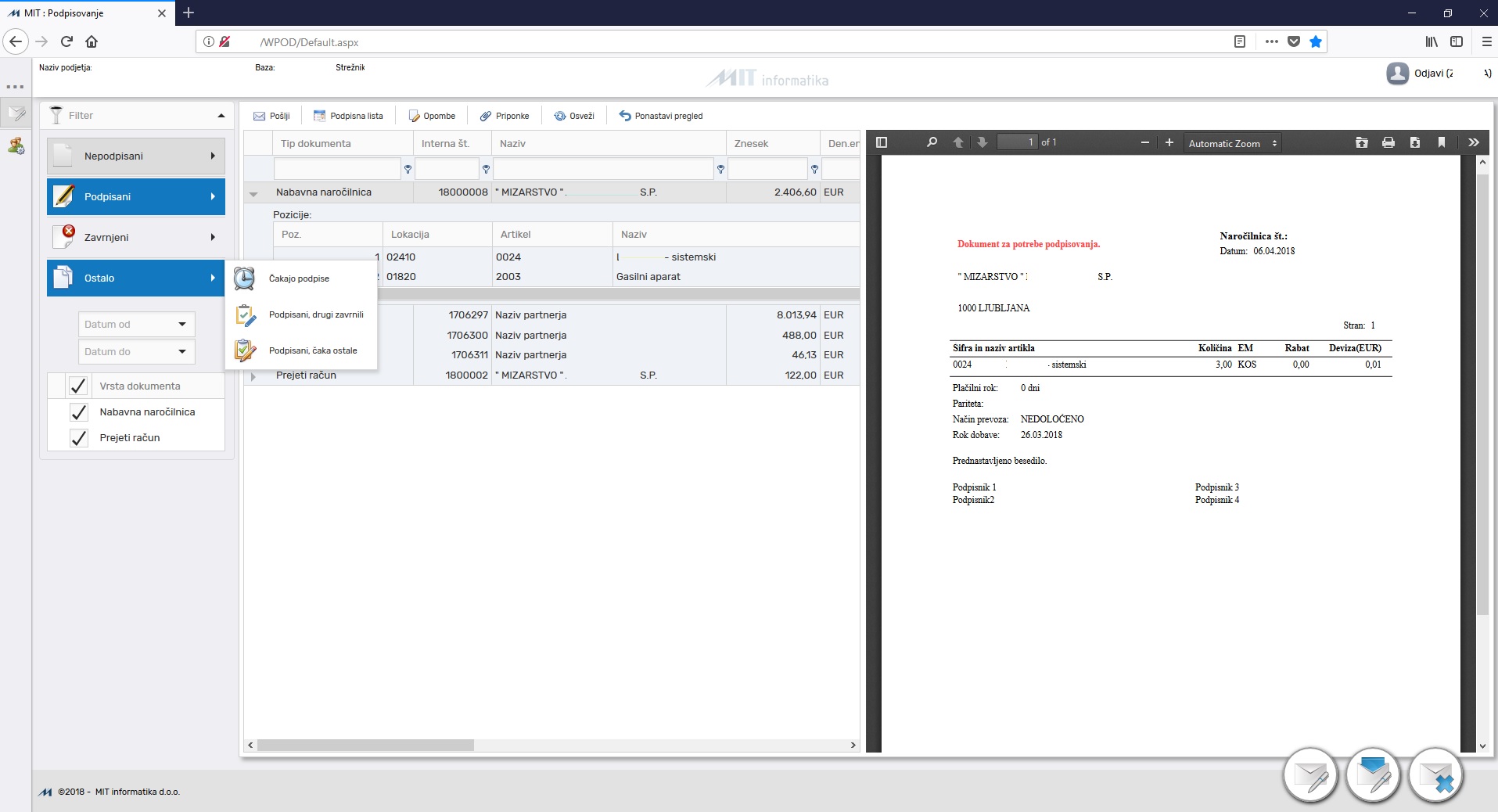
Task: Click the horizontal scrollbar of the grid
Action: click(x=551, y=746)
